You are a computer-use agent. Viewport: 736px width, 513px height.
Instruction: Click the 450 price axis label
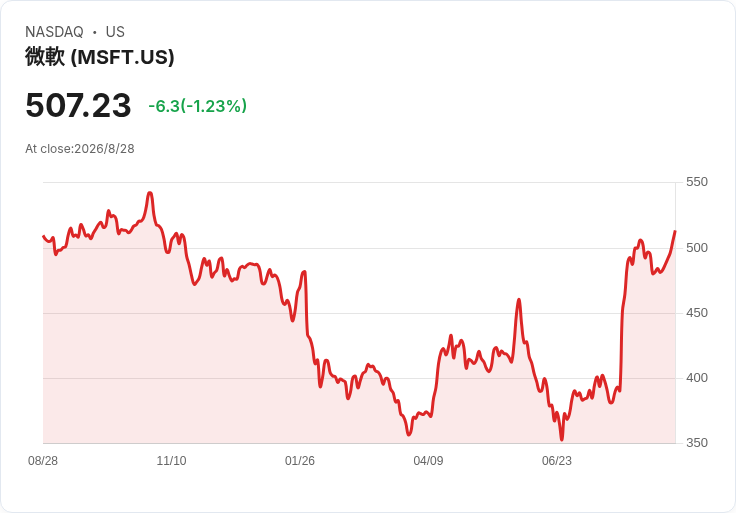(697, 313)
